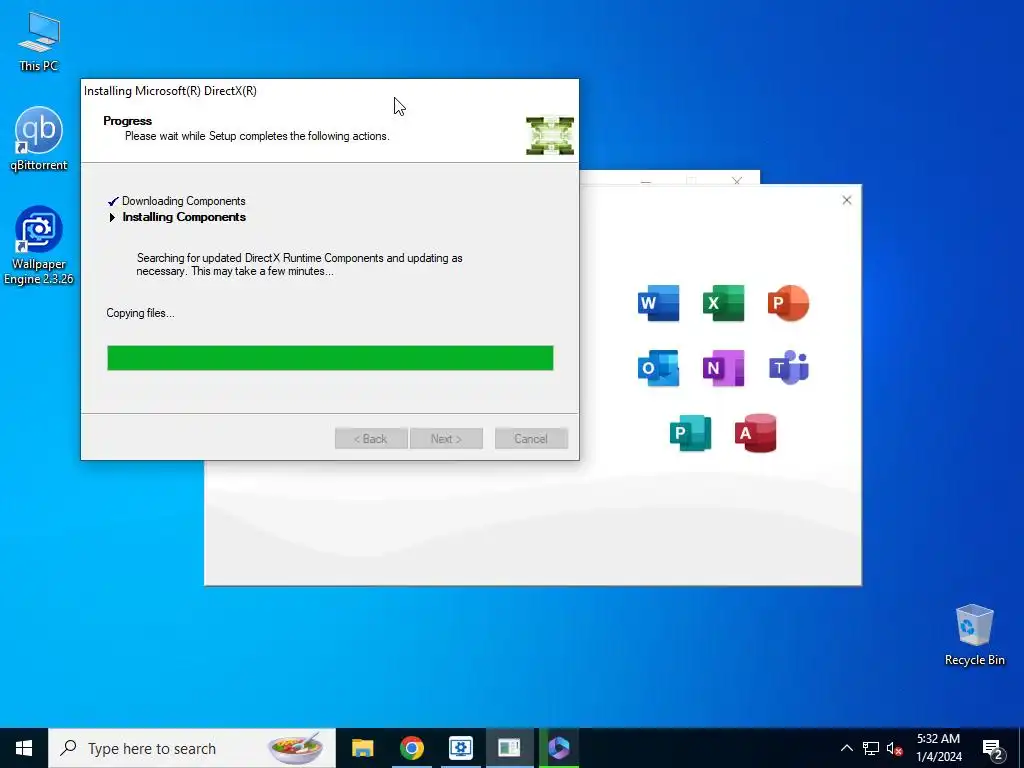Click the 'Please wait while Setup completes' text

click(257, 136)
